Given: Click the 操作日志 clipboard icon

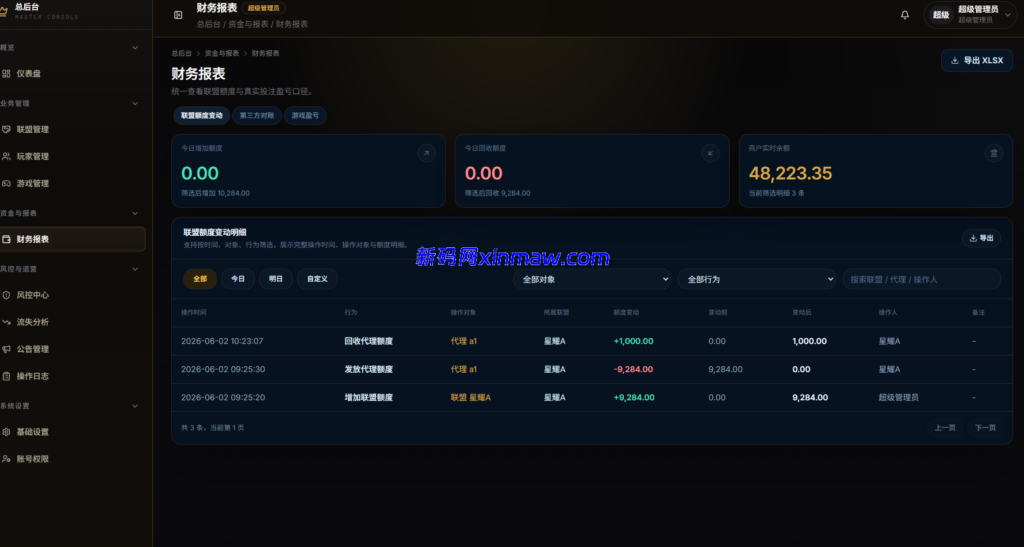Looking at the screenshot, I should 6,376.
